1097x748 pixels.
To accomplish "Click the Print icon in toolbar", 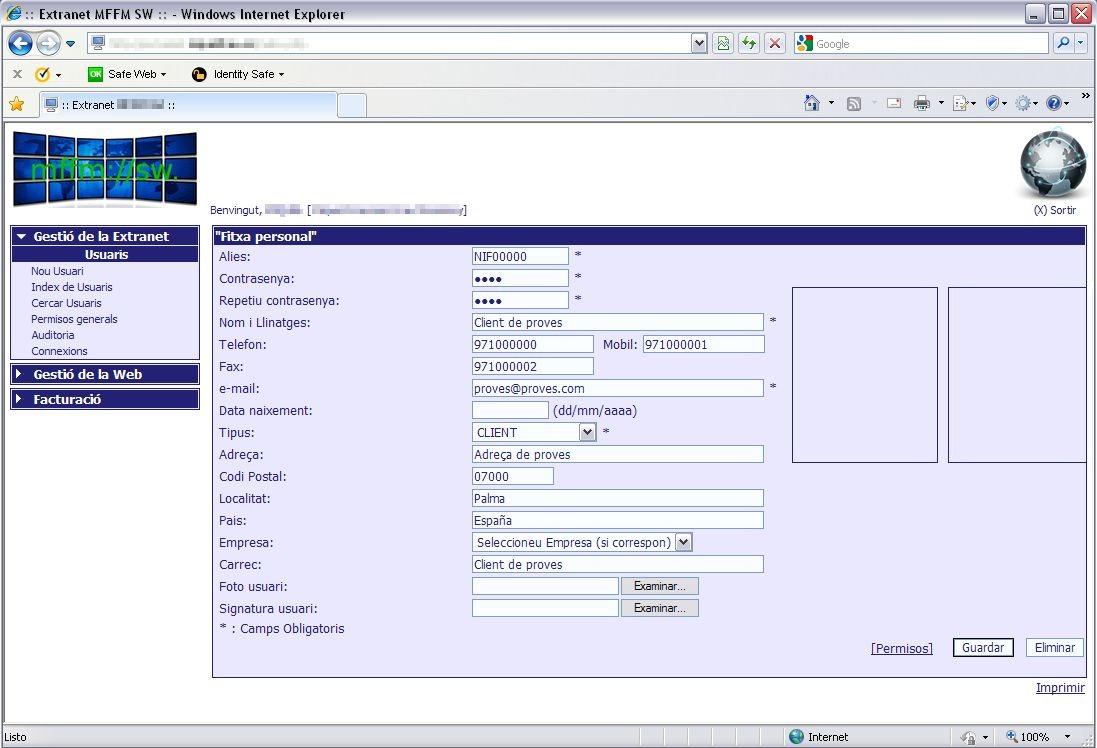I will tap(921, 103).
